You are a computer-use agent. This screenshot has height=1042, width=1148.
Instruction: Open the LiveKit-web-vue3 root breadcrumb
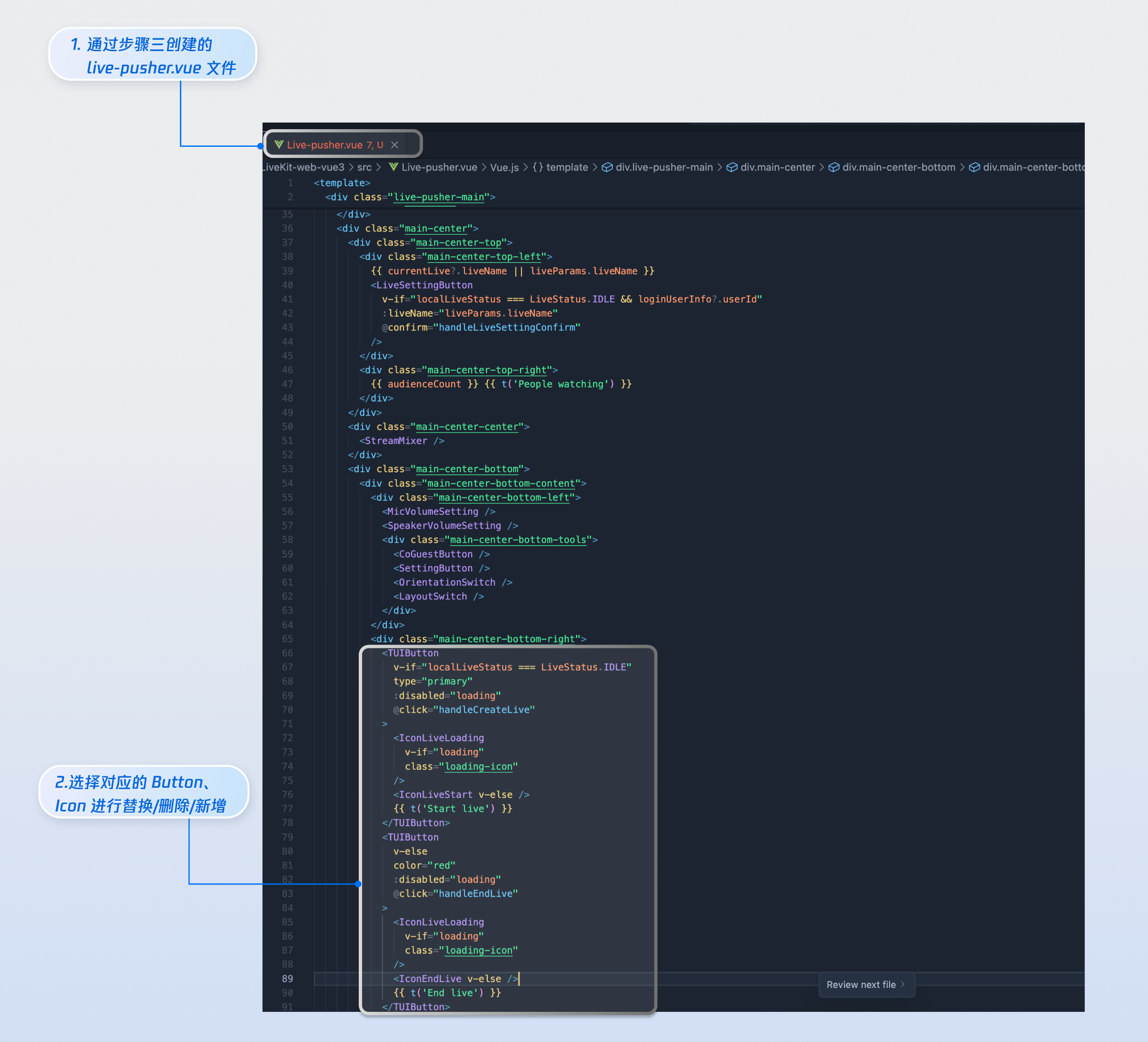coord(303,167)
